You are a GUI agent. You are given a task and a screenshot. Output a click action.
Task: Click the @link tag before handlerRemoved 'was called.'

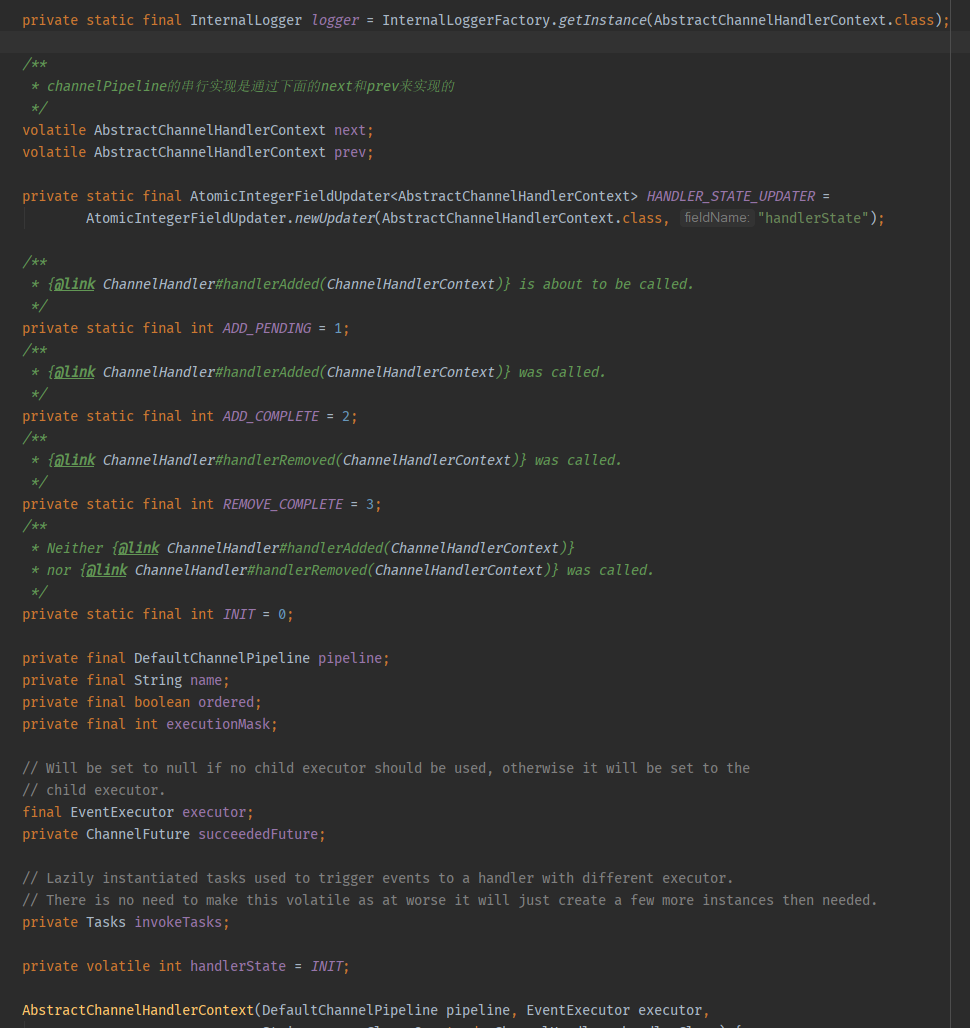74,460
